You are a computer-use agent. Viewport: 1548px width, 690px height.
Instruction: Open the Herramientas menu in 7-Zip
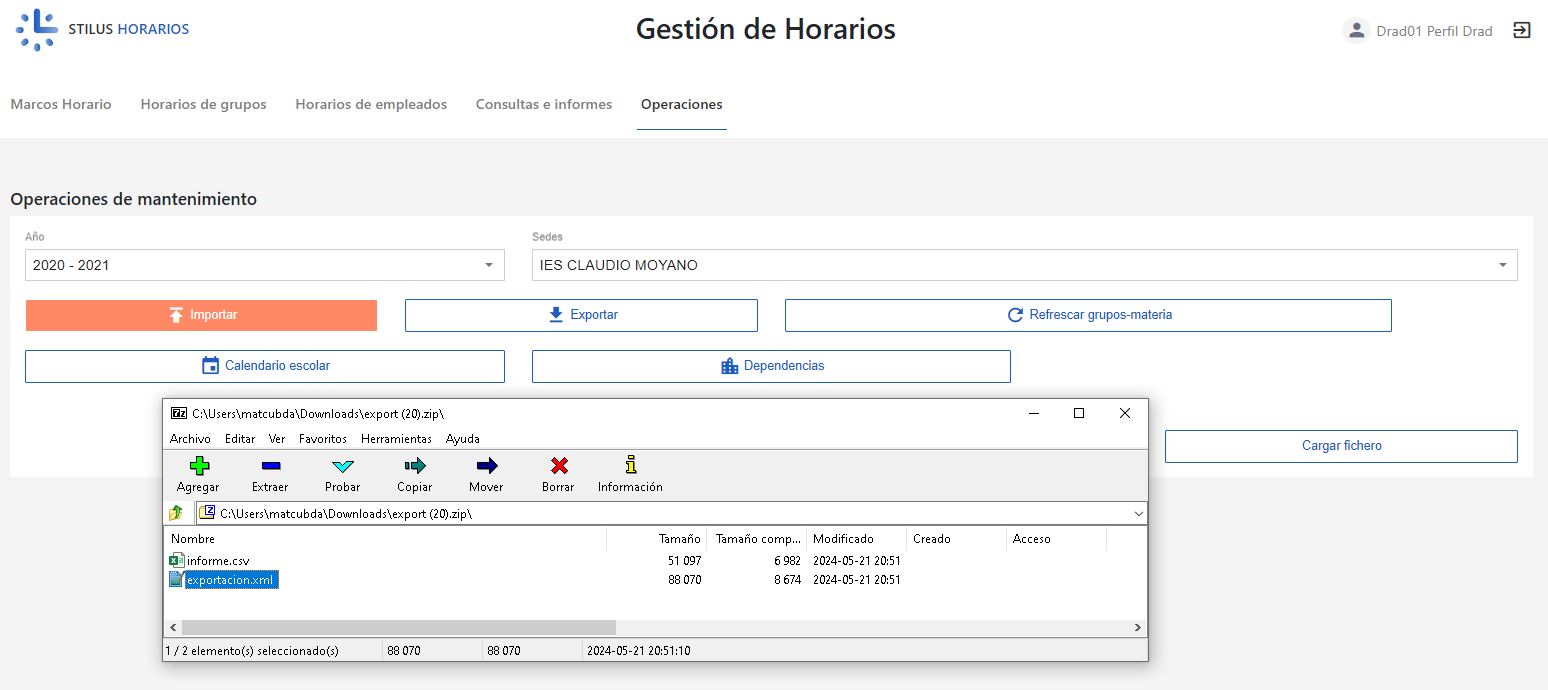(396, 439)
